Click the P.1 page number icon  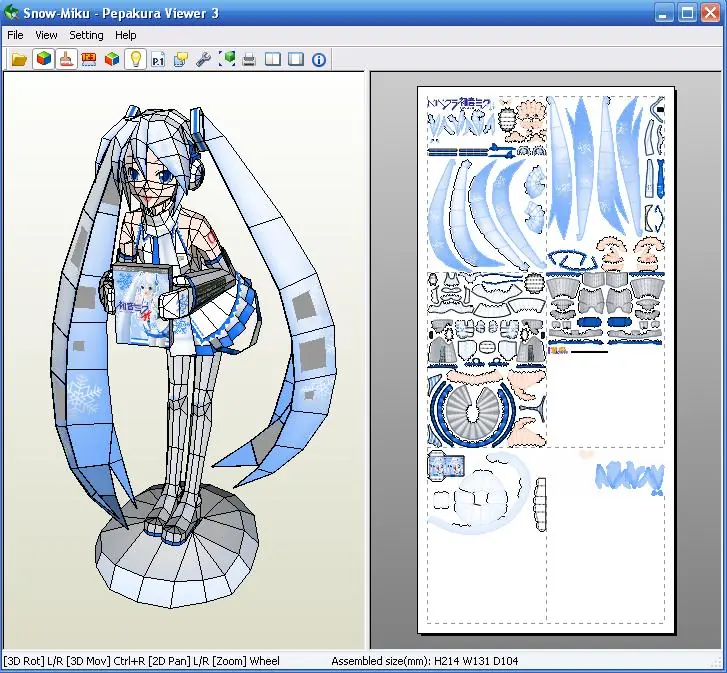pyautogui.click(x=158, y=59)
